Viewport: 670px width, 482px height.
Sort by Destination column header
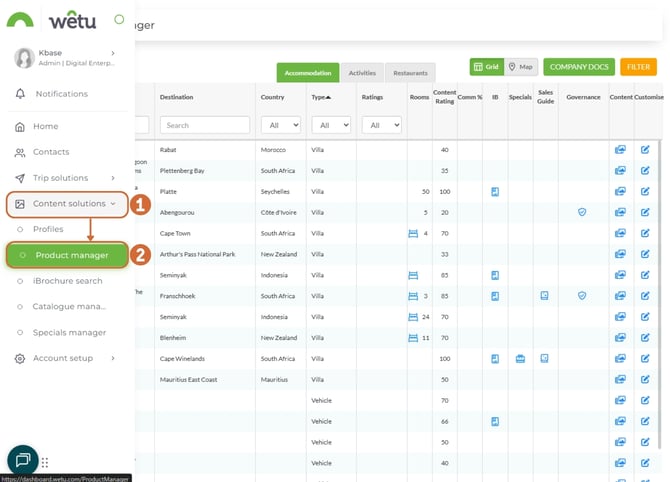(x=176, y=97)
